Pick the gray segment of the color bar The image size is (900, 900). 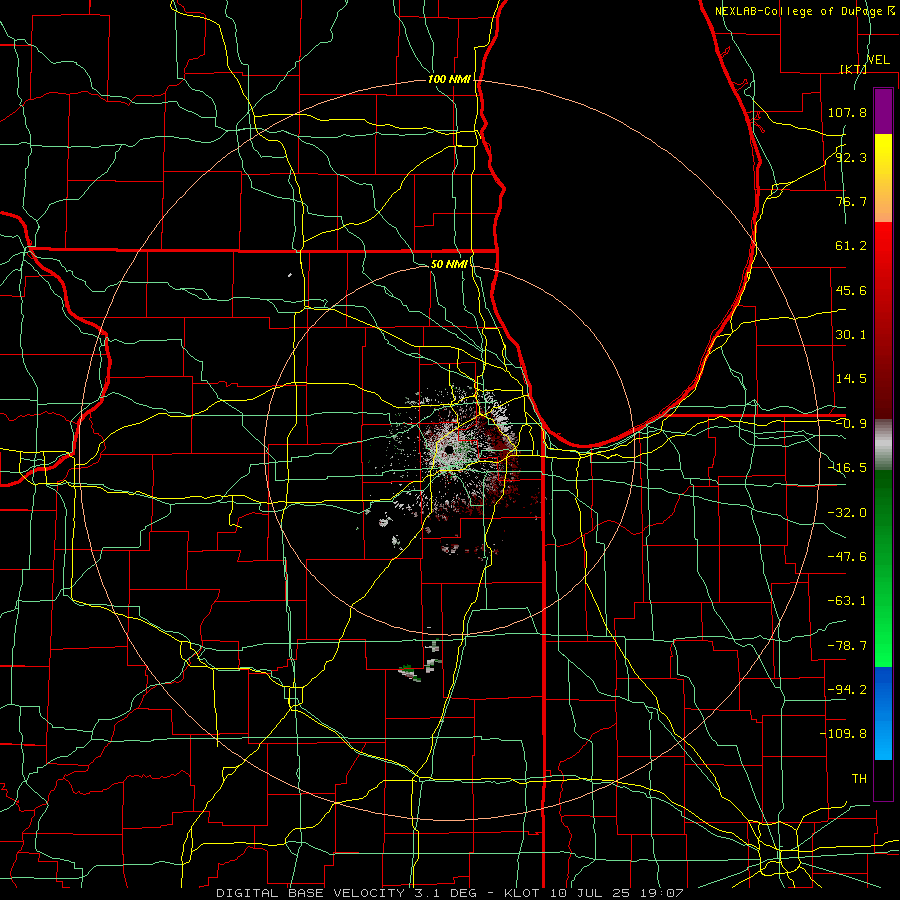[x=883, y=445]
